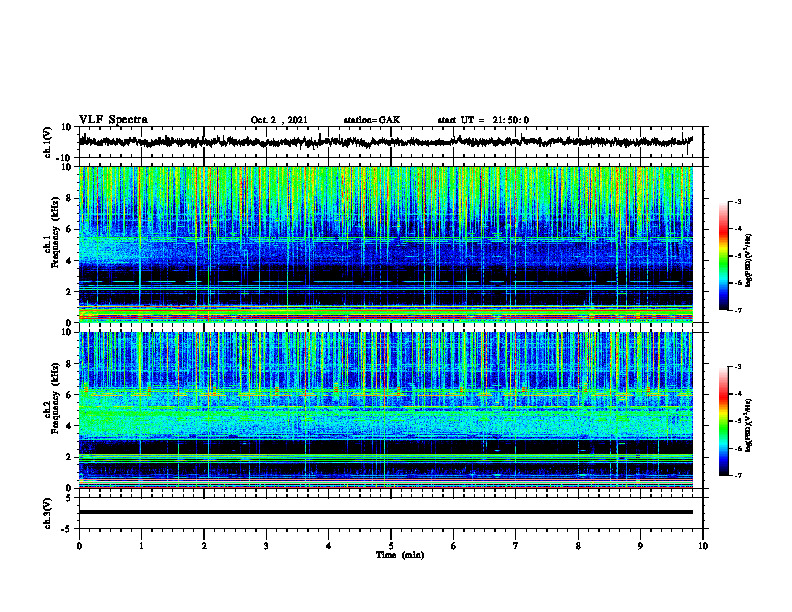Image resolution: width=792 pixels, height=612 pixels.
Task: Click the "VLF Spectra" title text
Action: 113,120
